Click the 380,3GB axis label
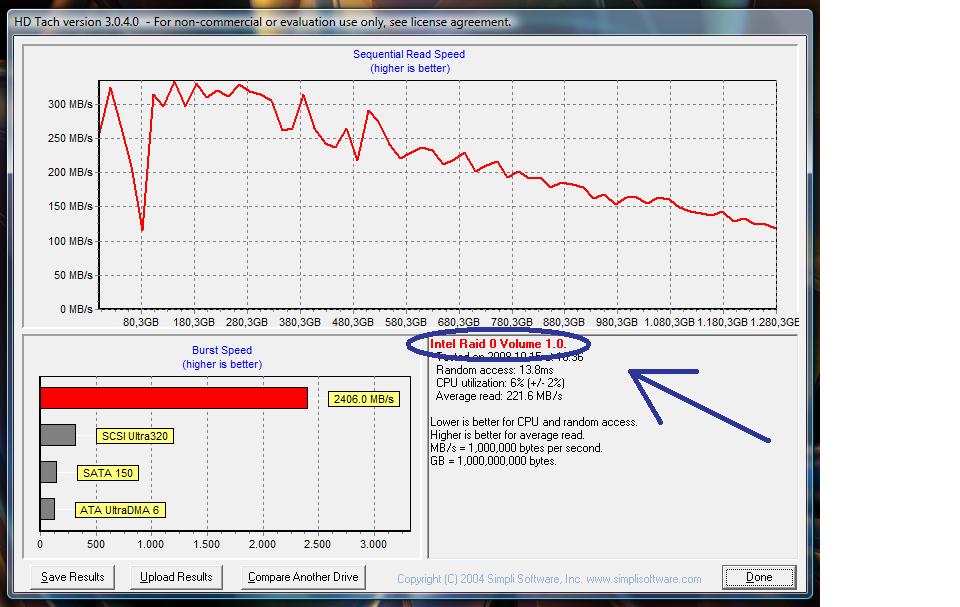Image resolution: width=960 pixels, height=607 pixels. [300, 322]
